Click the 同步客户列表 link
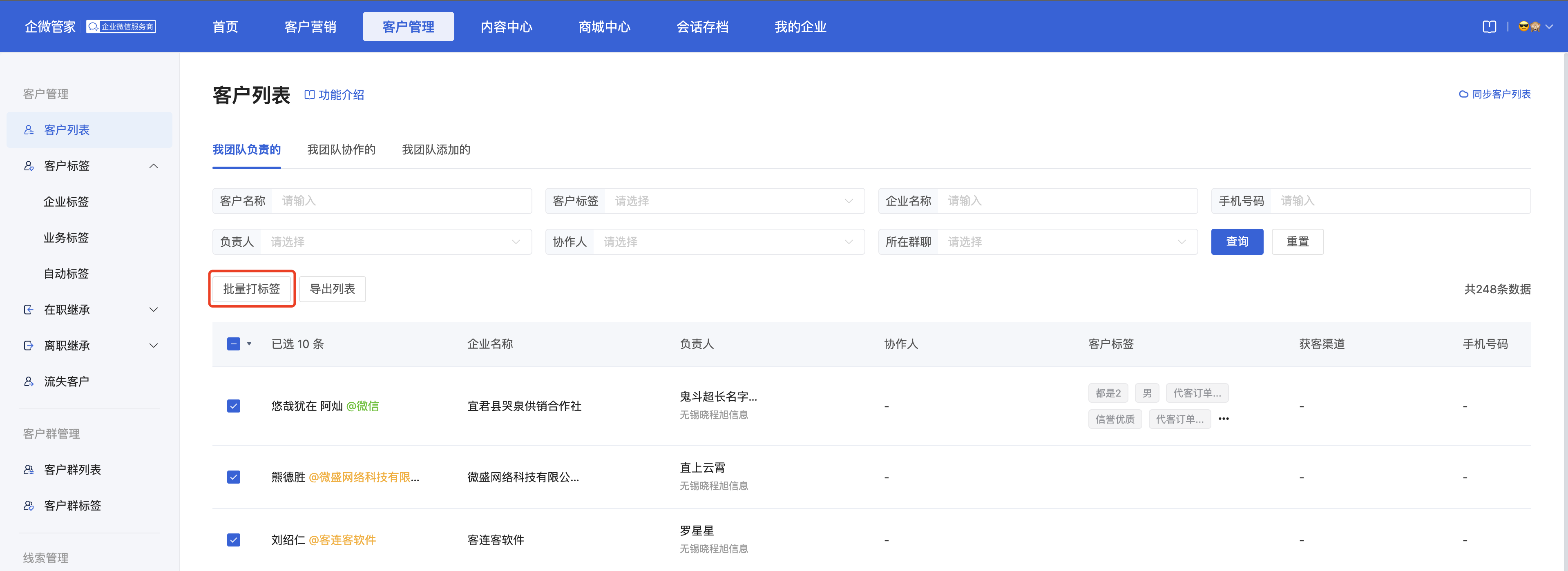The width and height of the screenshot is (1568, 571). (x=1501, y=94)
